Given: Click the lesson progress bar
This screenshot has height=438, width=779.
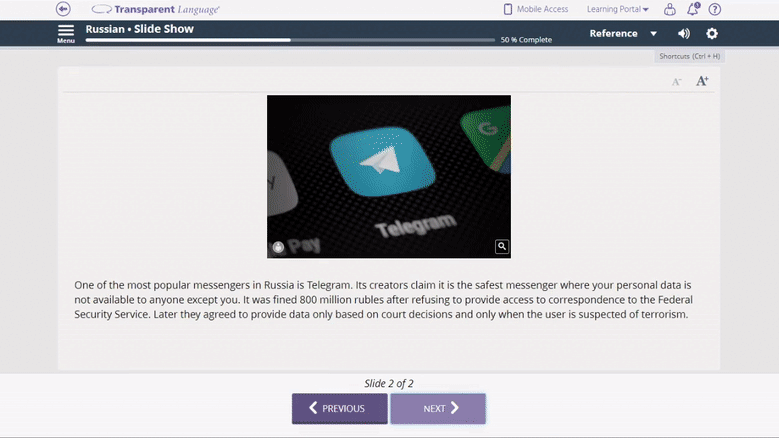Looking at the screenshot, I should click(290, 40).
